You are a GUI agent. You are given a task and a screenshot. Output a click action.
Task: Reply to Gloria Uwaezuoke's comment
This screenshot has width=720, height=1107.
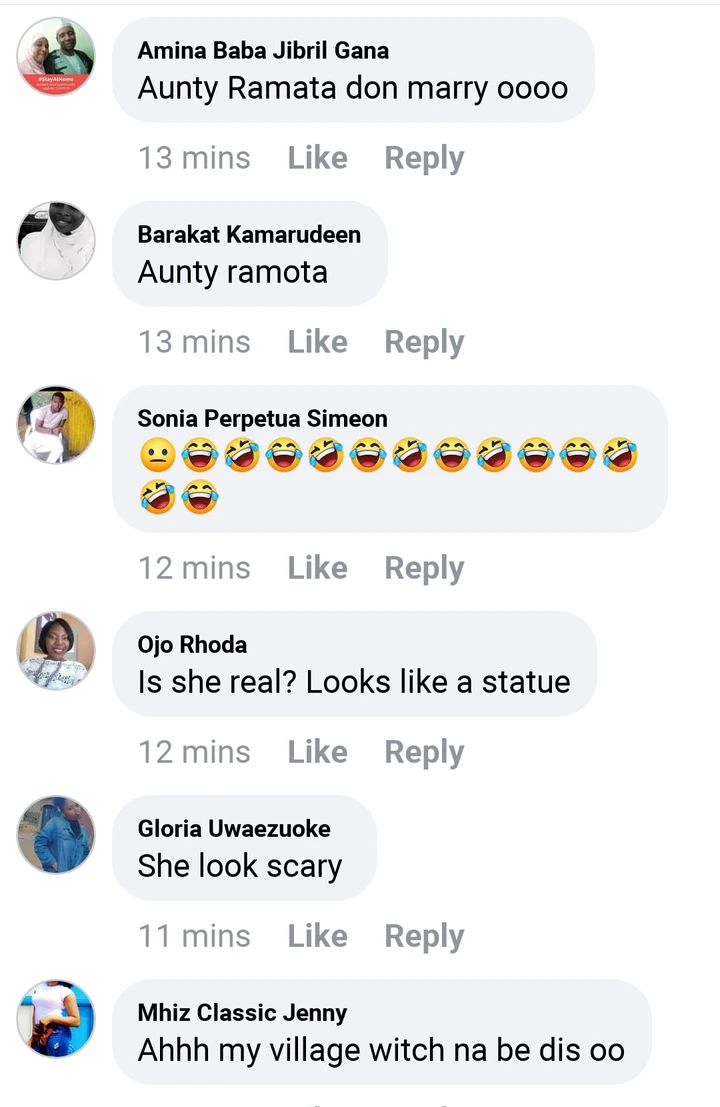tap(424, 936)
